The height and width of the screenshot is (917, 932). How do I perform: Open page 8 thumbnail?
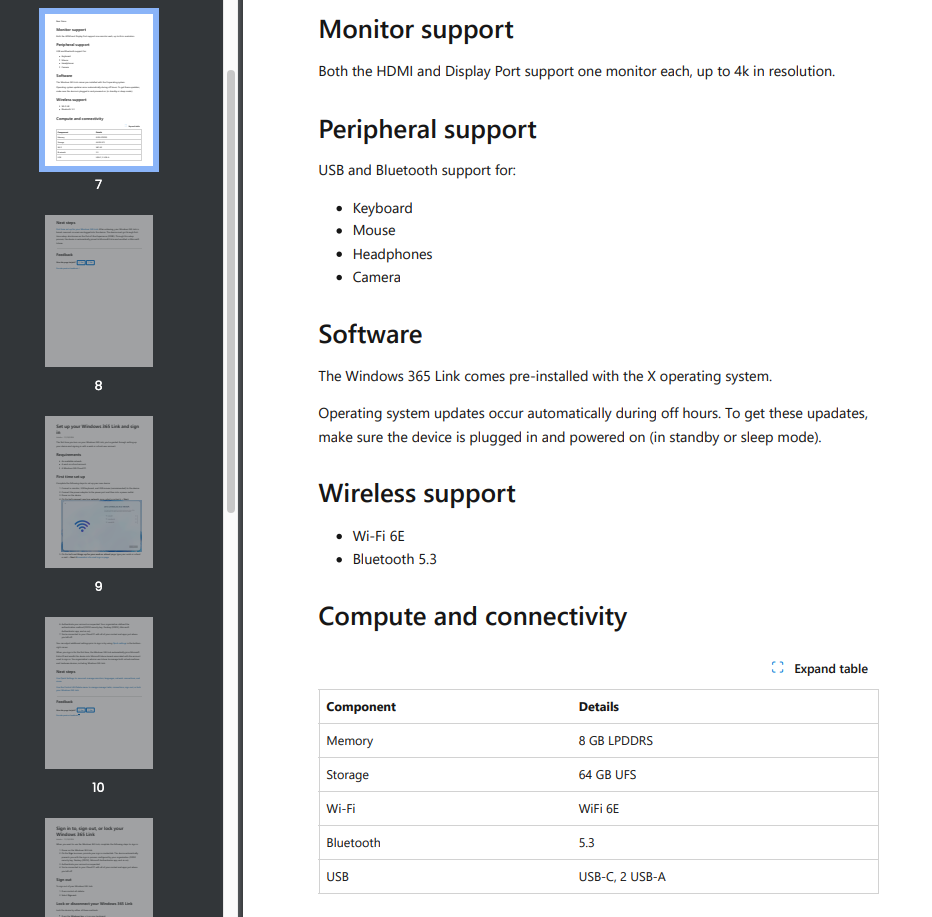tap(99, 291)
